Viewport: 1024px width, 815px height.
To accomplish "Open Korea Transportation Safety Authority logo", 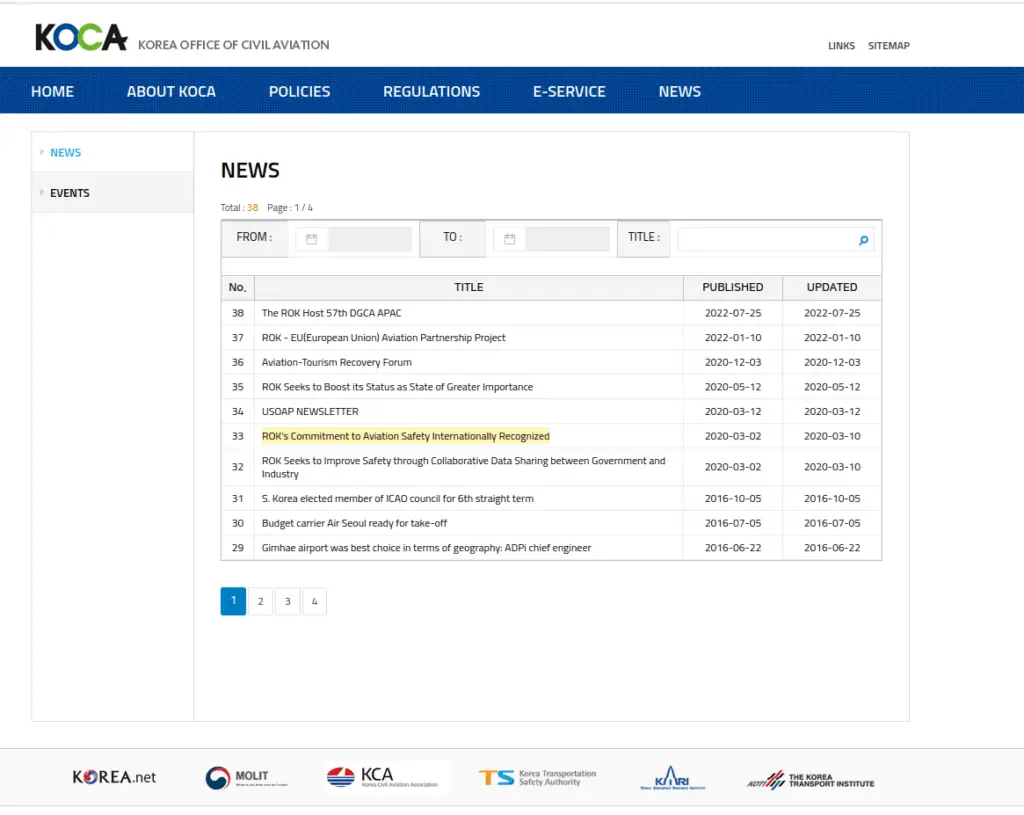I will (x=537, y=777).
